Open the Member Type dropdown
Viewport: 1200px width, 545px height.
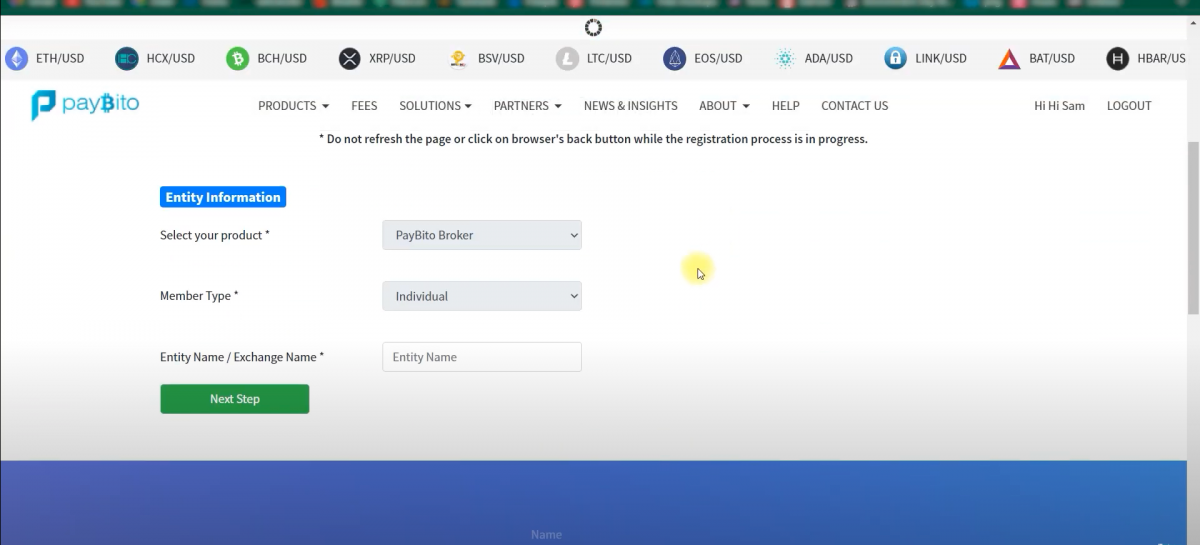click(x=482, y=296)
